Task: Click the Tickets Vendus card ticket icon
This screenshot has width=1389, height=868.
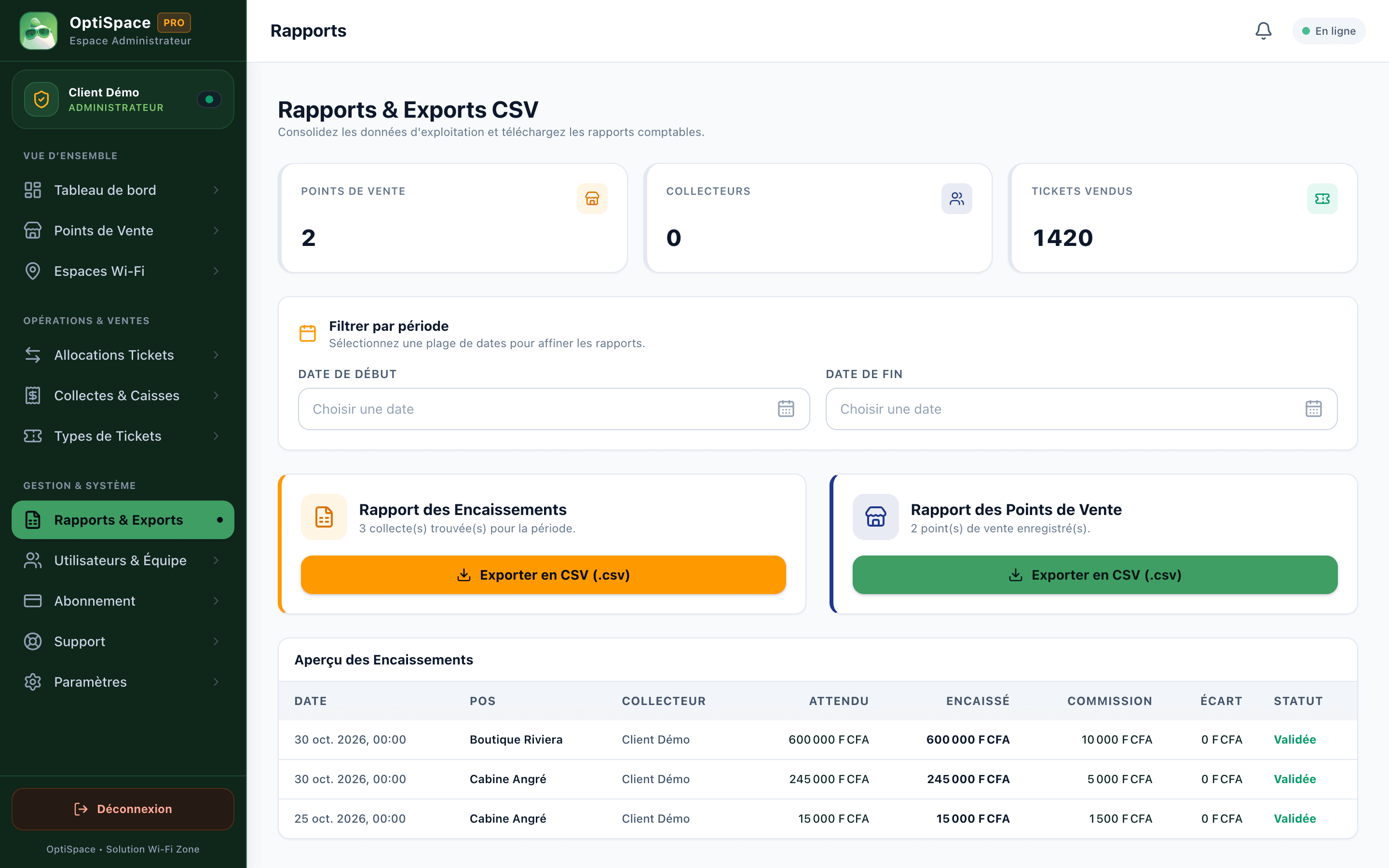Action: [1322, 199]
